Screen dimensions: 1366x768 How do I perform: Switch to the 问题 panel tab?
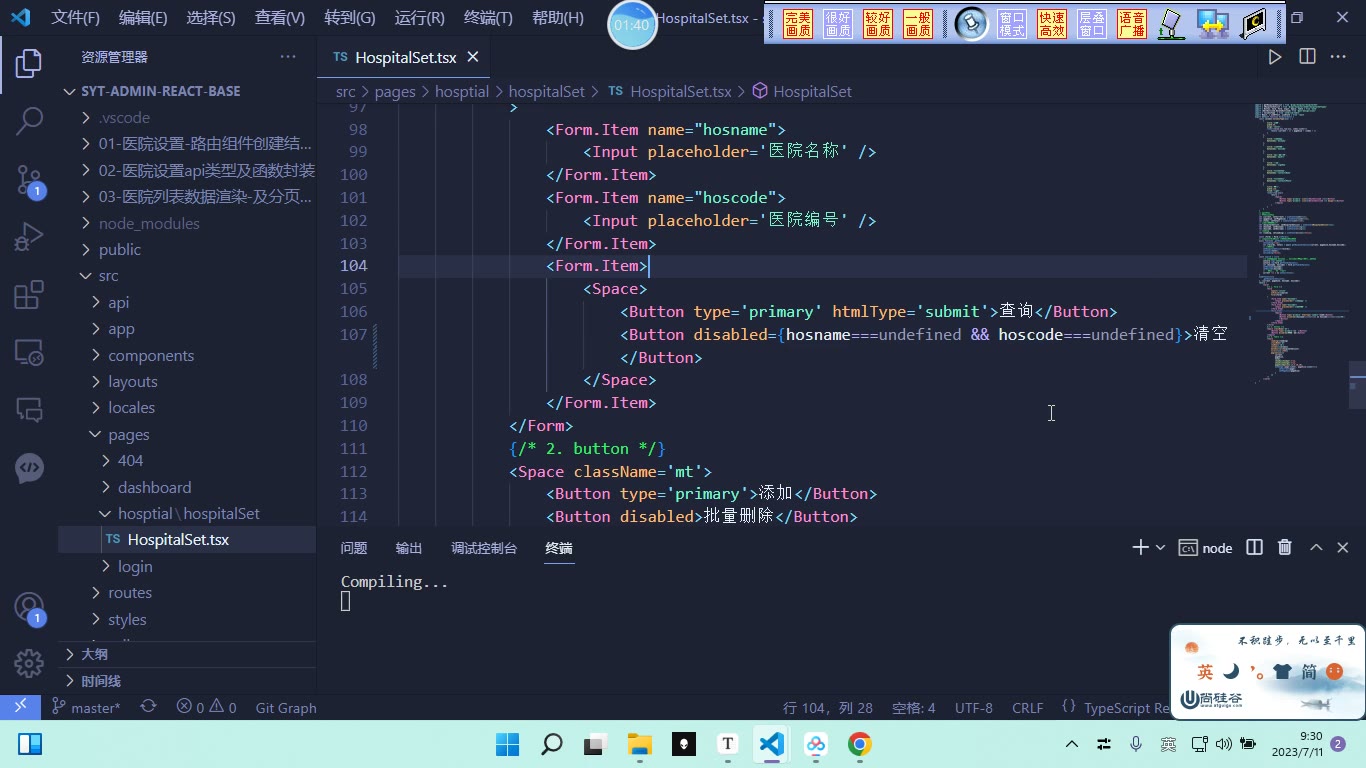click(354, 548)
